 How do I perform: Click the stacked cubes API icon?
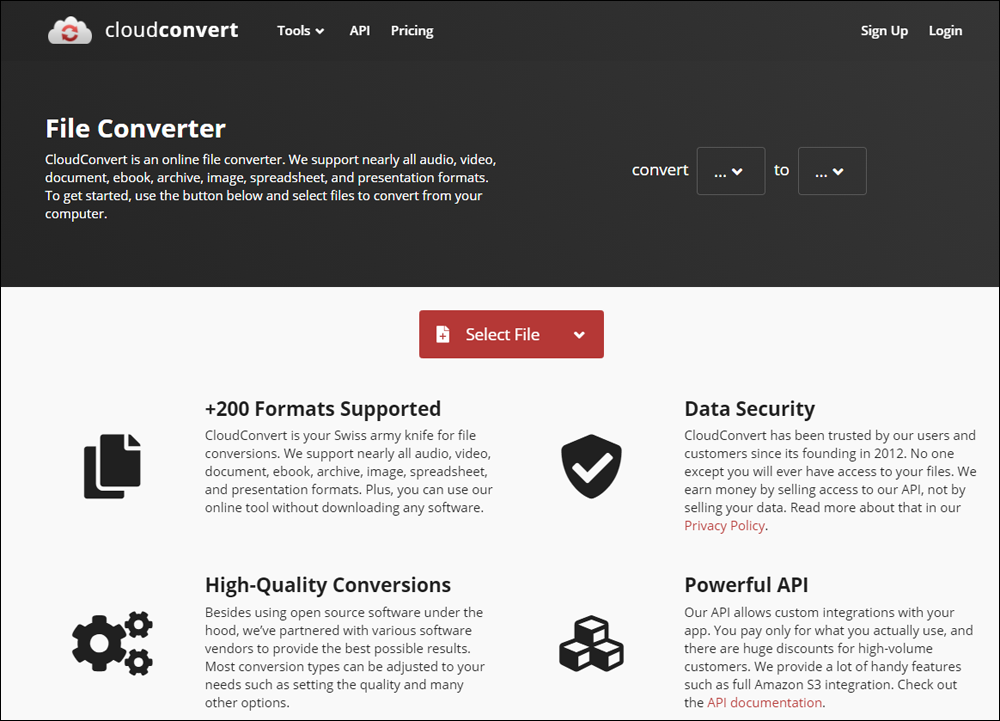[x=591, y=643]
